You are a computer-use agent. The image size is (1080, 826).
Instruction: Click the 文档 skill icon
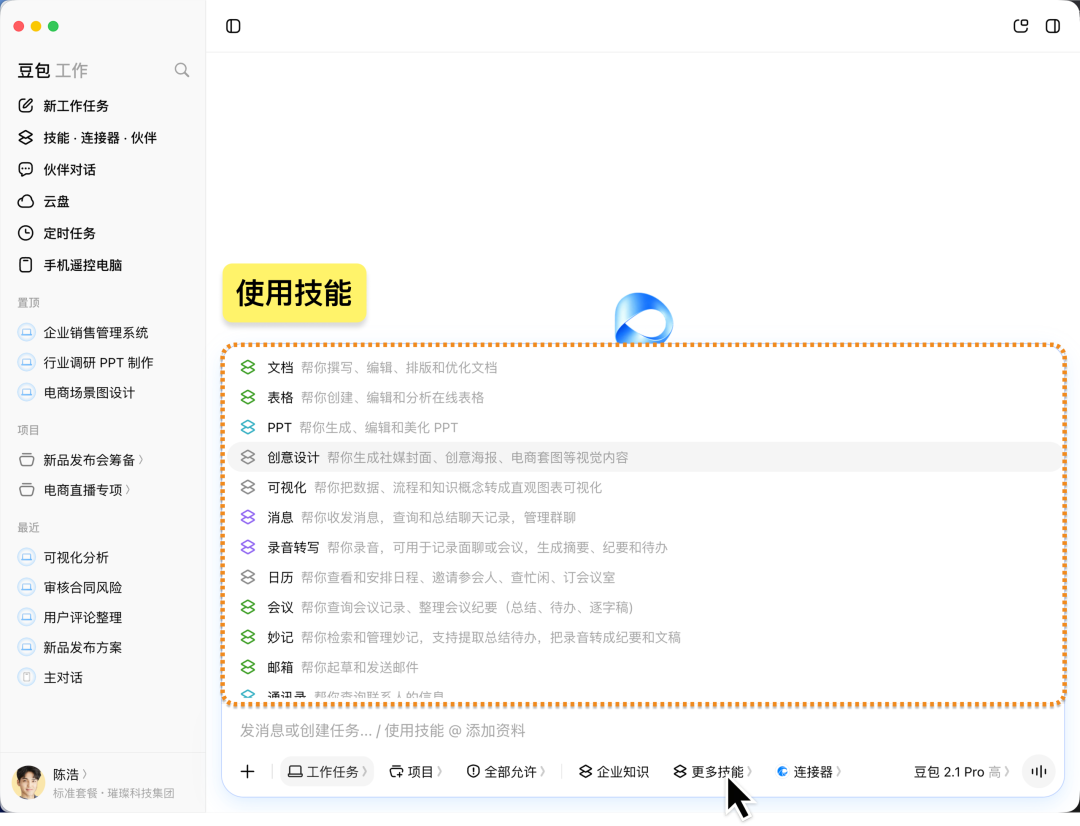[248, 367]
